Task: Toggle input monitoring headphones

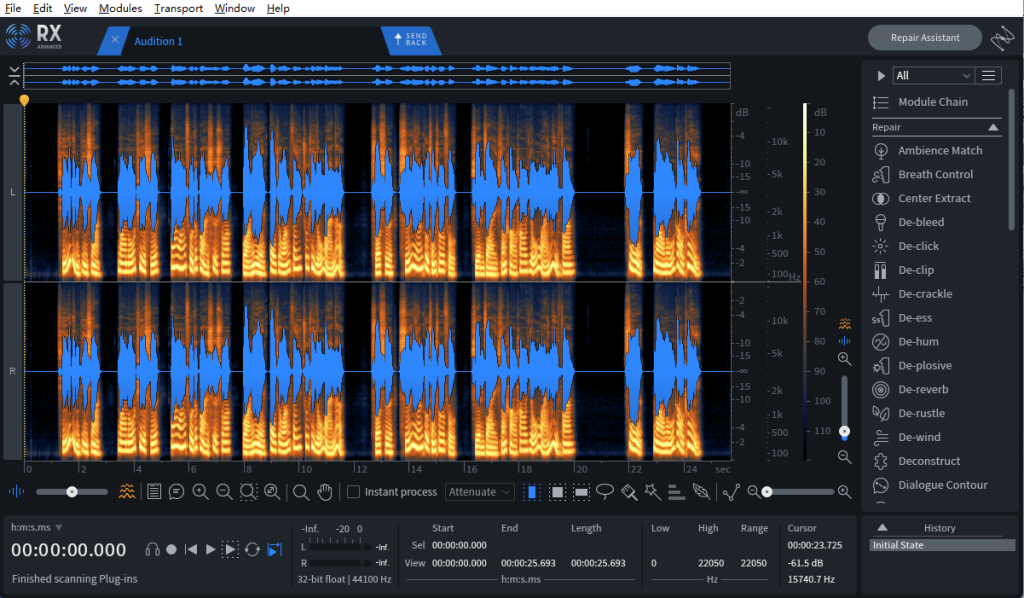Action: (152, 550)
